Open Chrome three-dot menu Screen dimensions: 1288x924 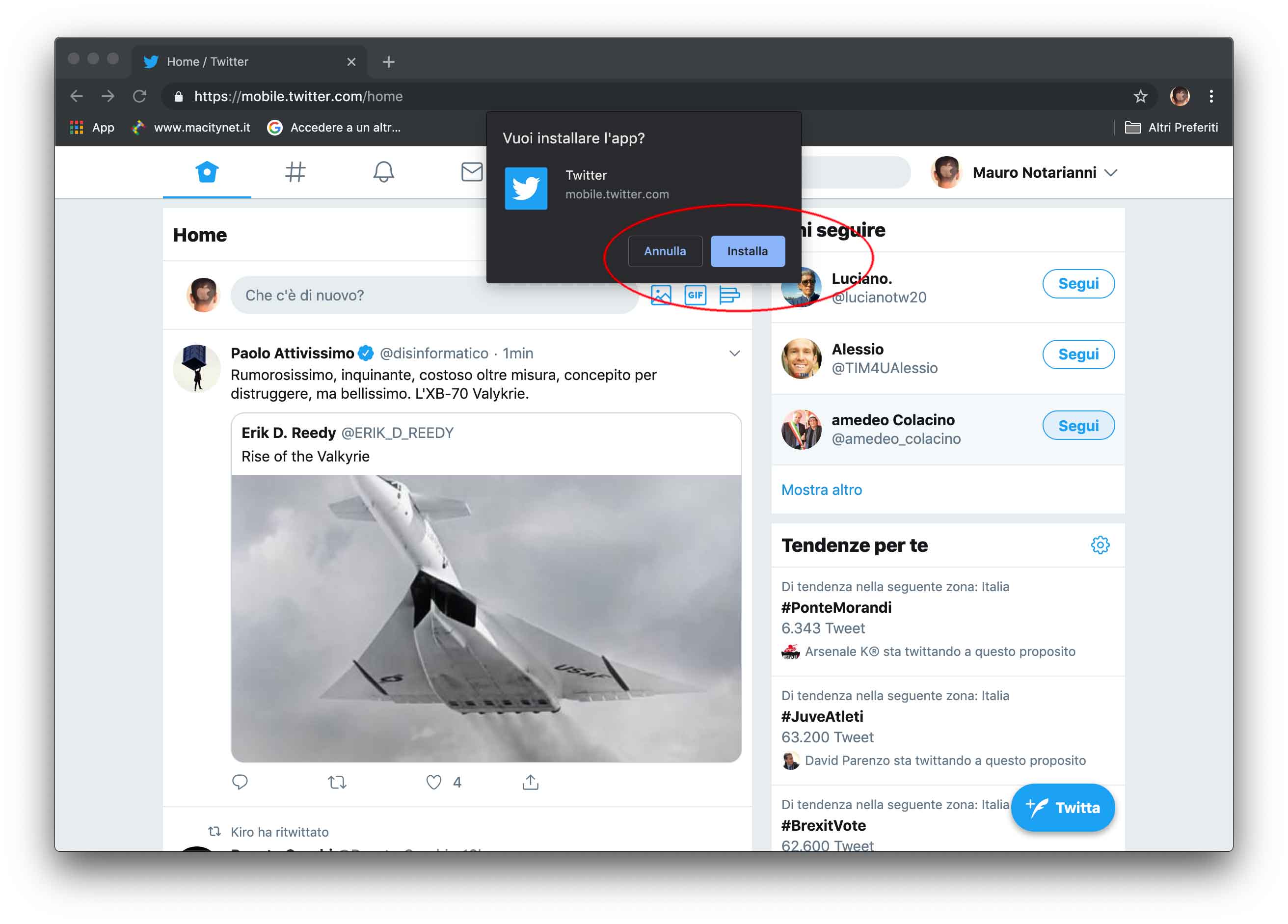[1211, 97]
